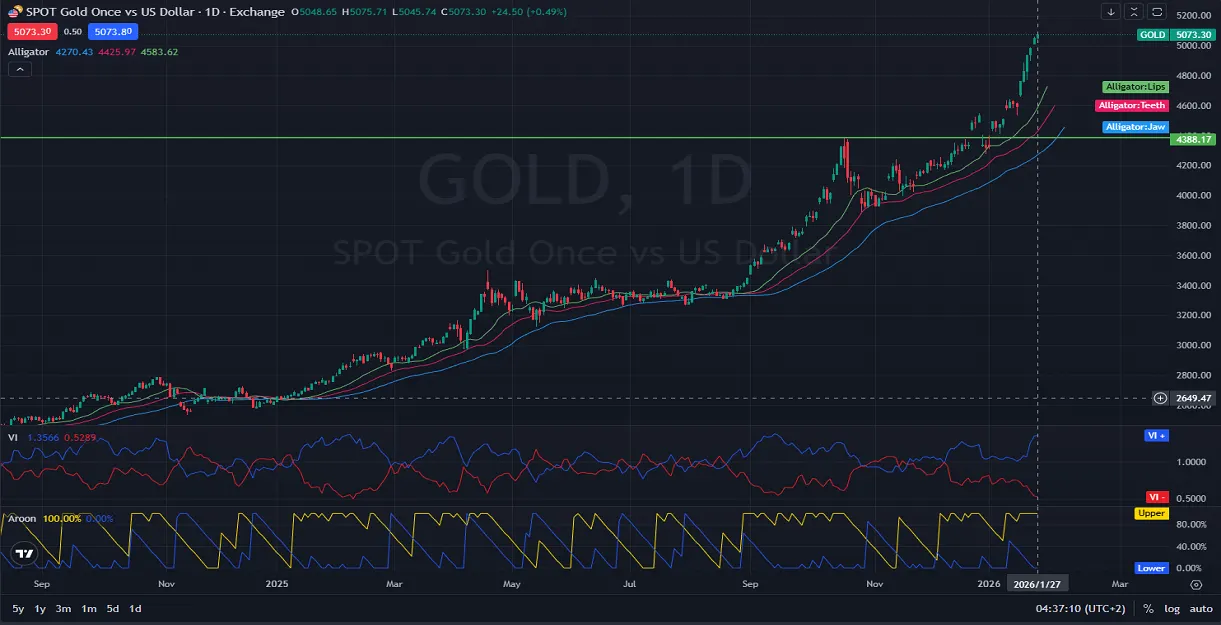Click the gold symbol flag icon
The height and width of the screenshot is (625, 1221).
15,12
